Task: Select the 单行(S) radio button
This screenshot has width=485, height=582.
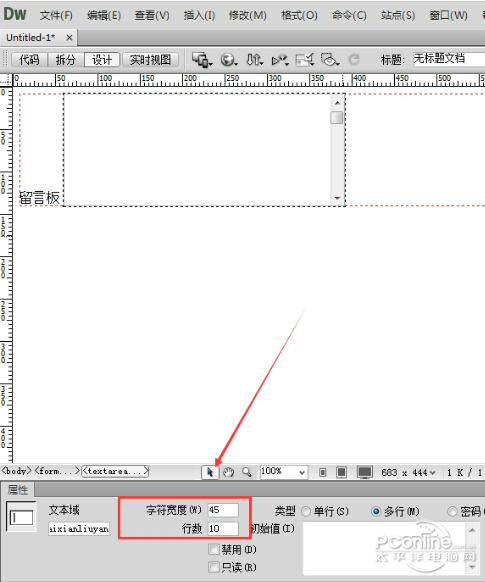Action: 306,511
